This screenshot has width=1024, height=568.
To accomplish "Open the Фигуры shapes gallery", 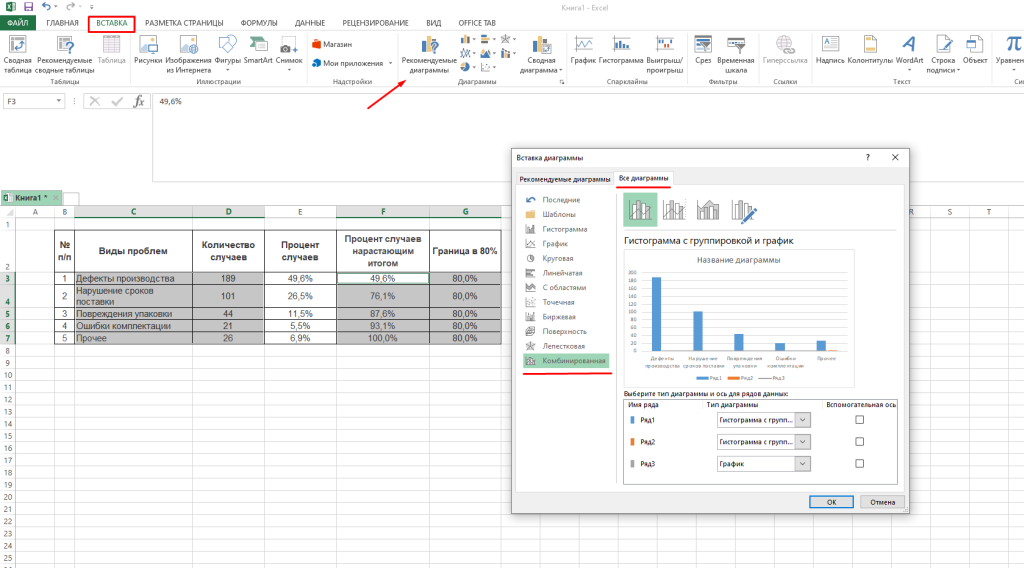I will 227,51.
